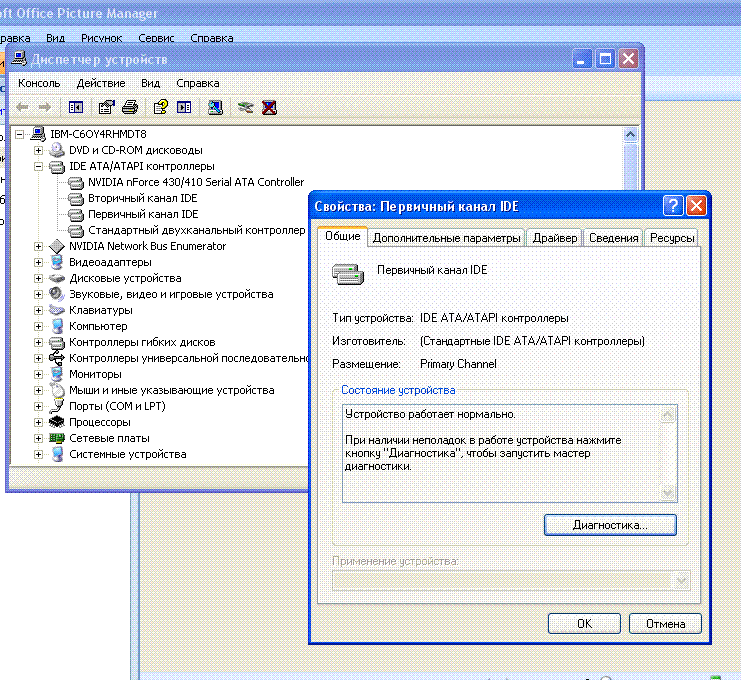Click the Компьютер category icon
The width and height of the screenshot is (741, 680).
pos(57,326)
